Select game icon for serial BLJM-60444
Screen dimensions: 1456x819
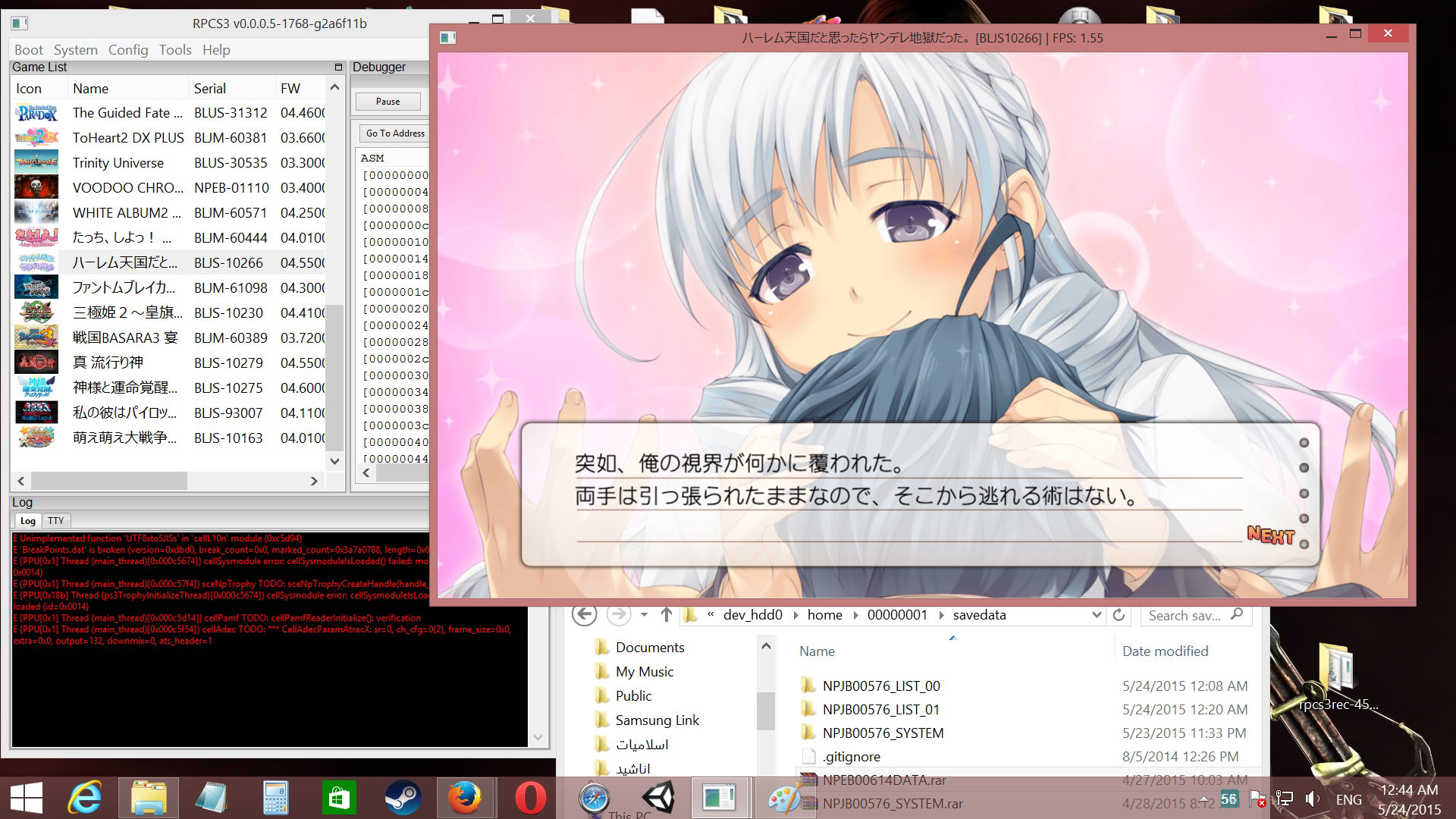point(36,238)
